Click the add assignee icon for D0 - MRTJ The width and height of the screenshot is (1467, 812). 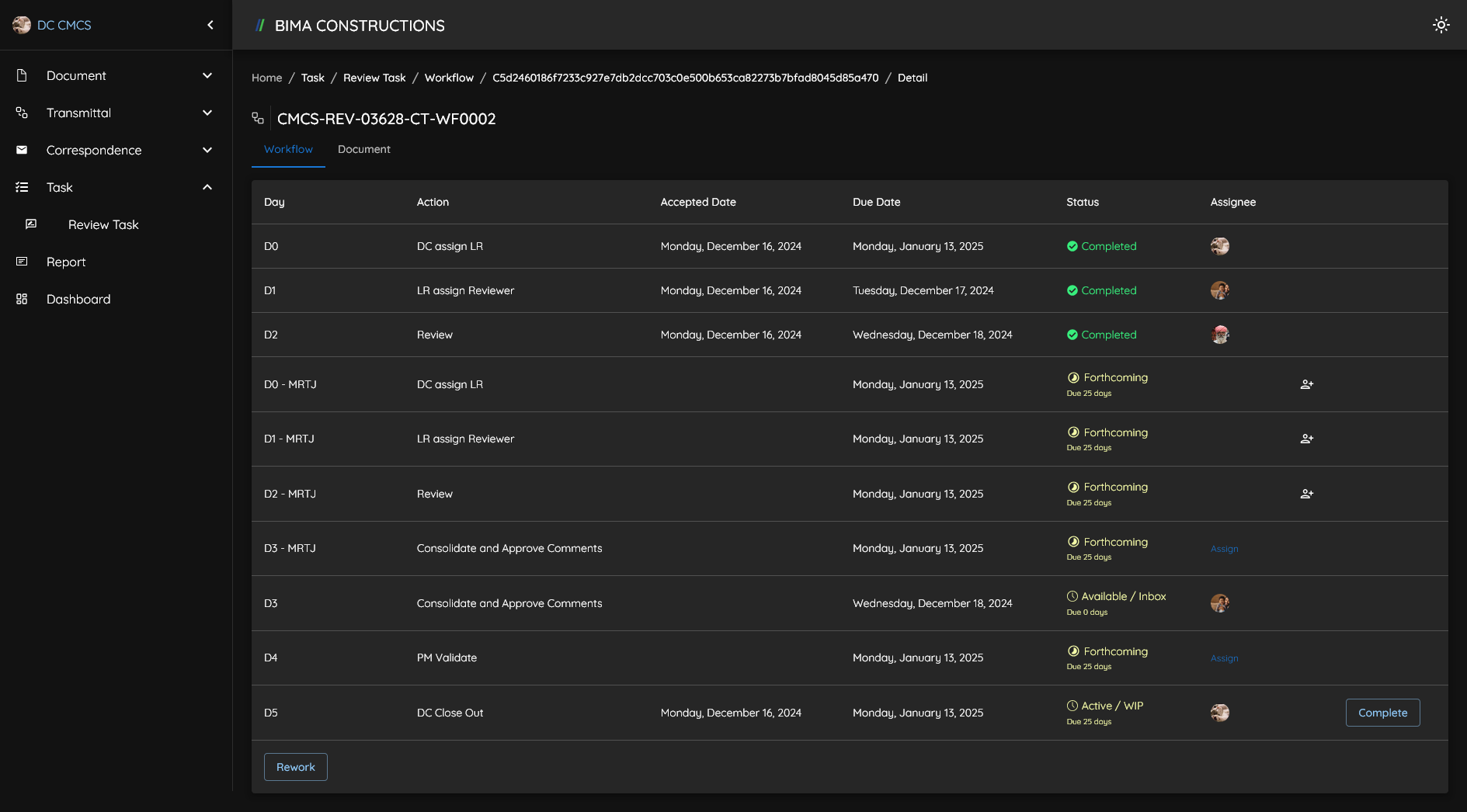point(1306,384)
